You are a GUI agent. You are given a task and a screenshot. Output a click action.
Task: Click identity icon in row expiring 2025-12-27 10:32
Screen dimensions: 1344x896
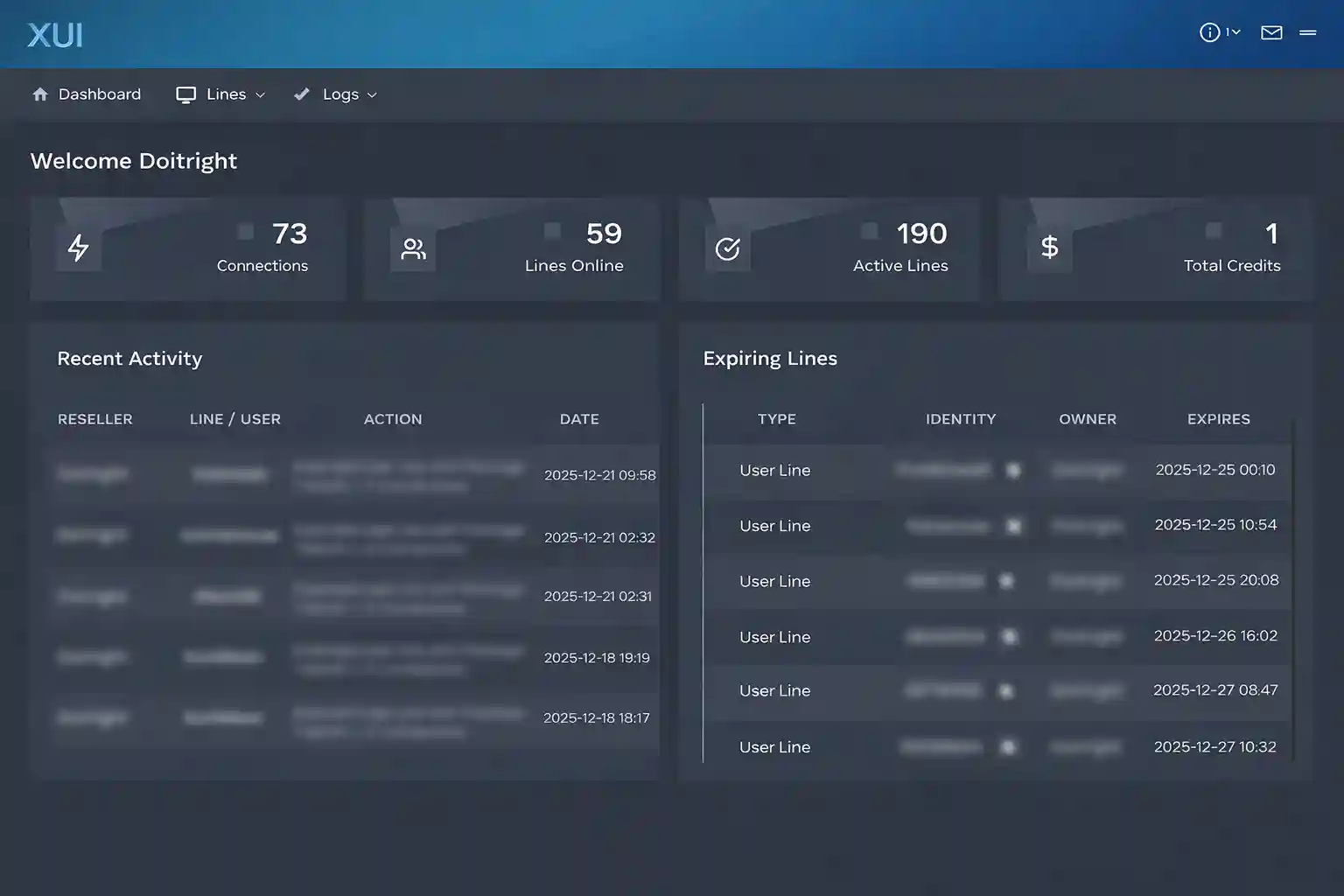point(1008,747)
